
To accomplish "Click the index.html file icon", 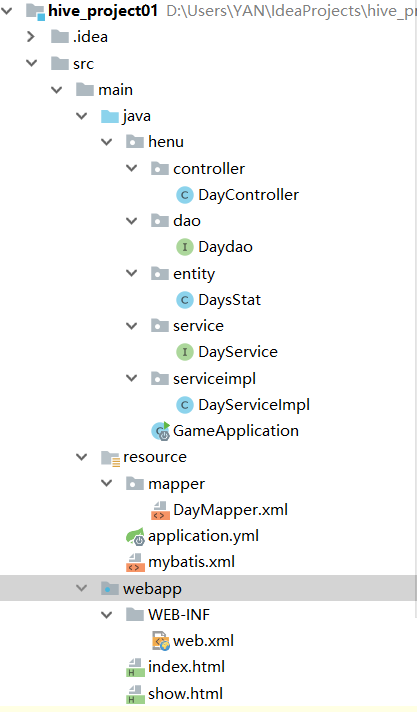I will 135,667.
